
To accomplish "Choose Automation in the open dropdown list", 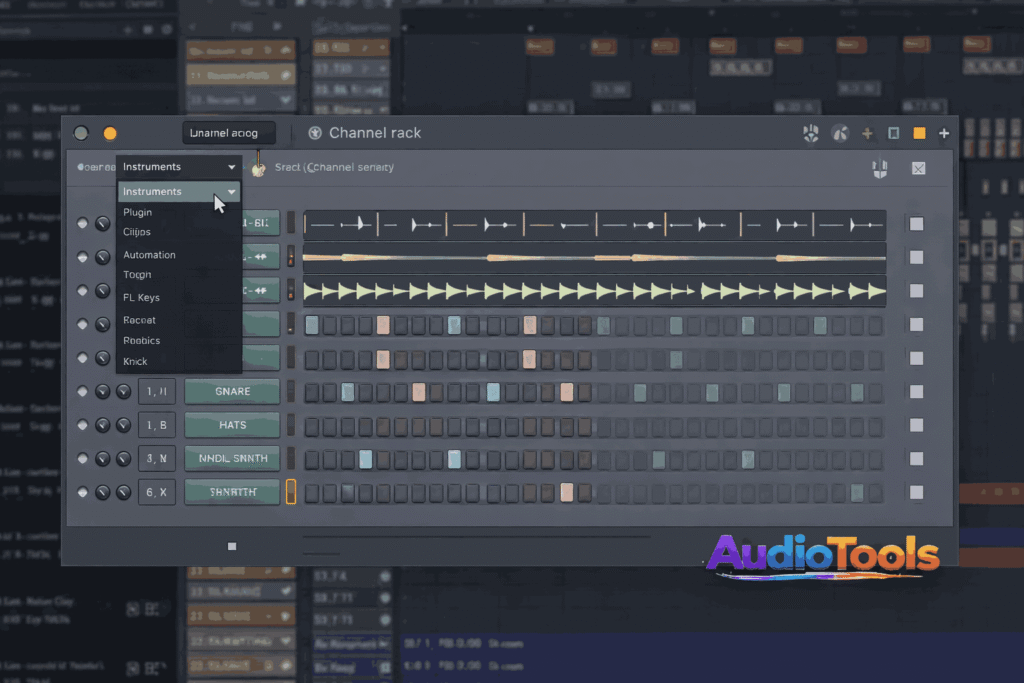I will click(x=148, y=254).
